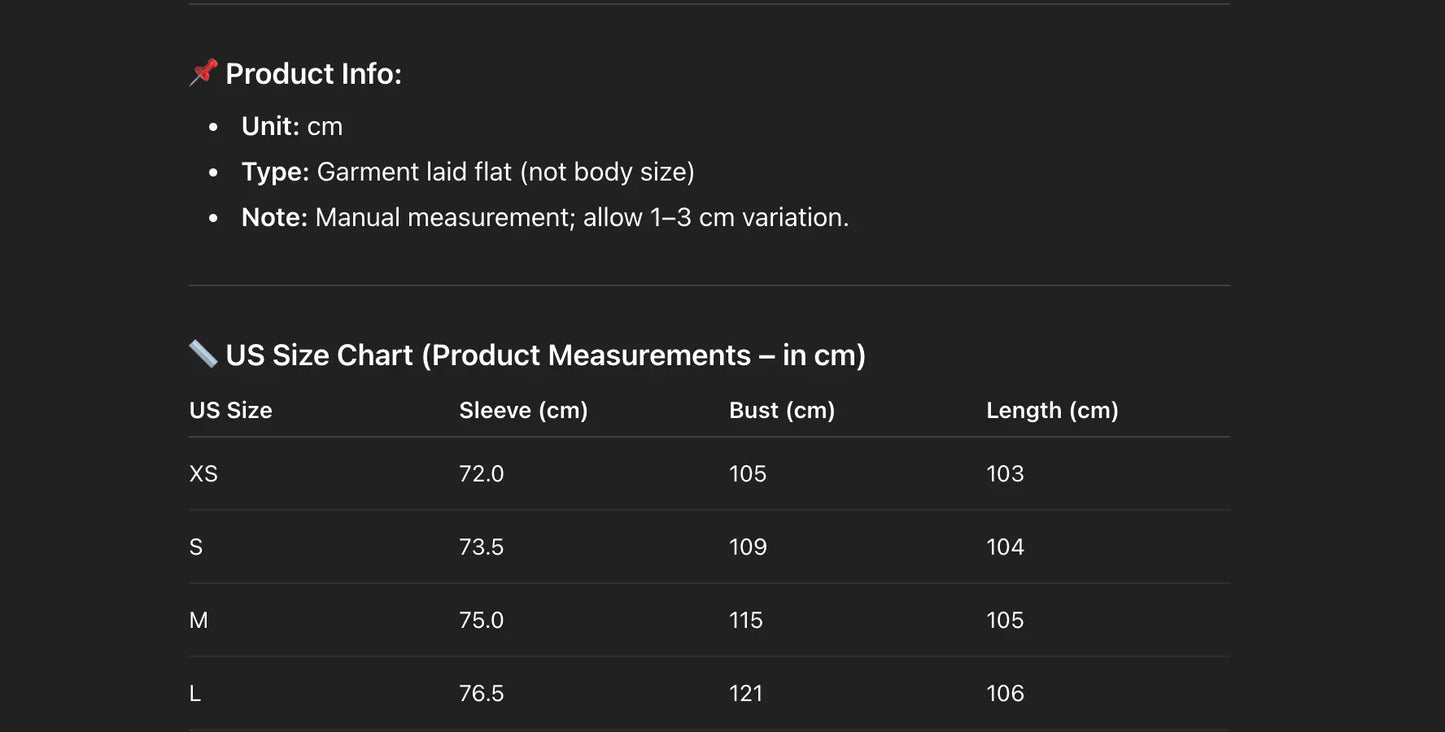
Task: Select the Length (cm) column header
Action: point(1052,410)
